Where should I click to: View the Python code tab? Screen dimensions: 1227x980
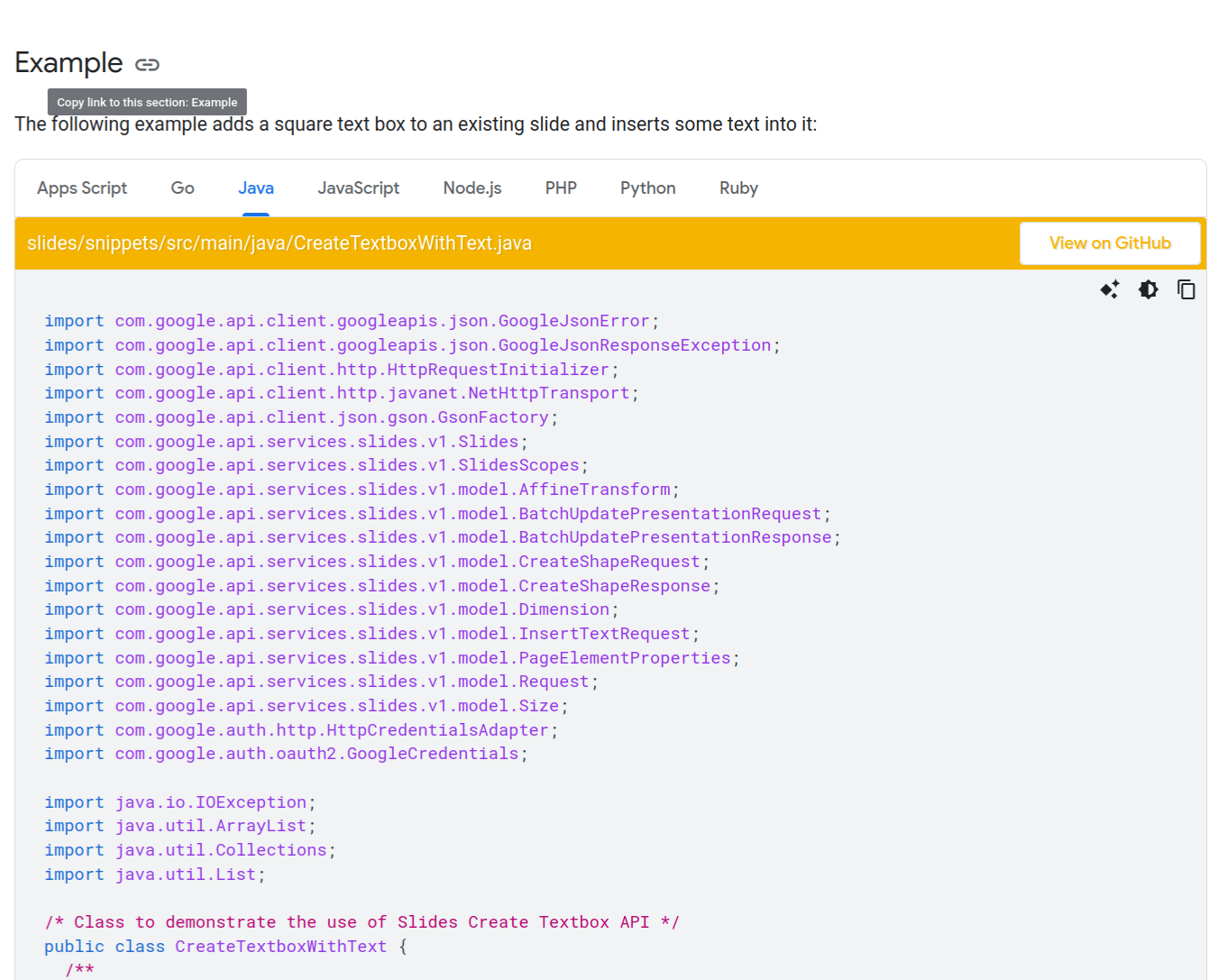(648, 188)
